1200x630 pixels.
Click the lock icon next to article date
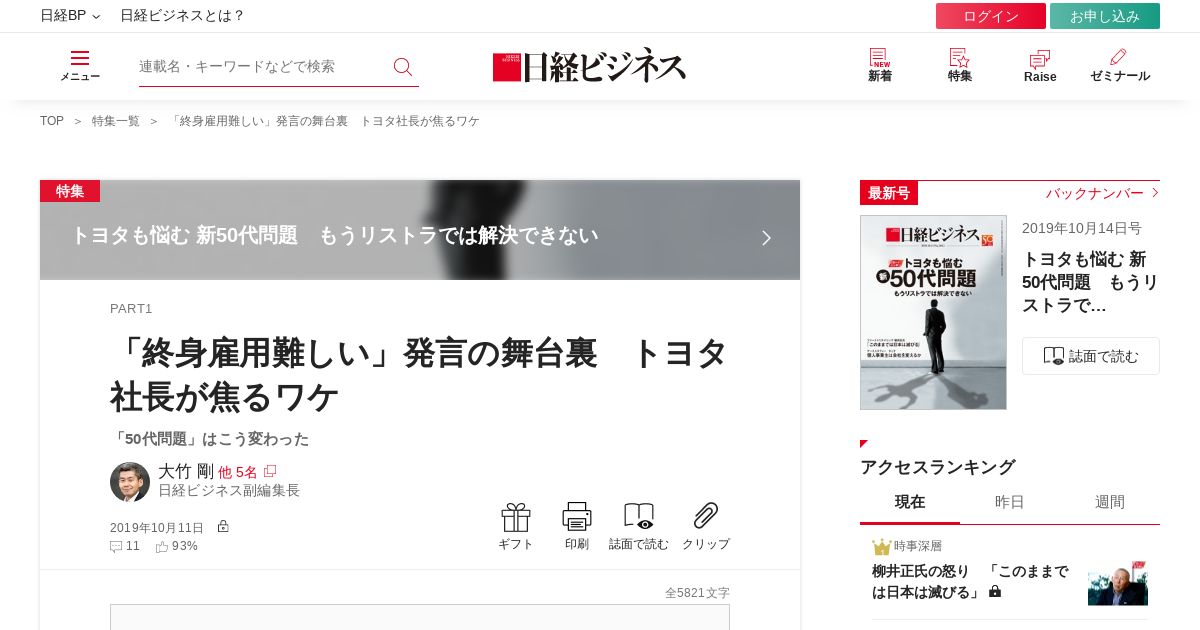[x=223, y=526]
